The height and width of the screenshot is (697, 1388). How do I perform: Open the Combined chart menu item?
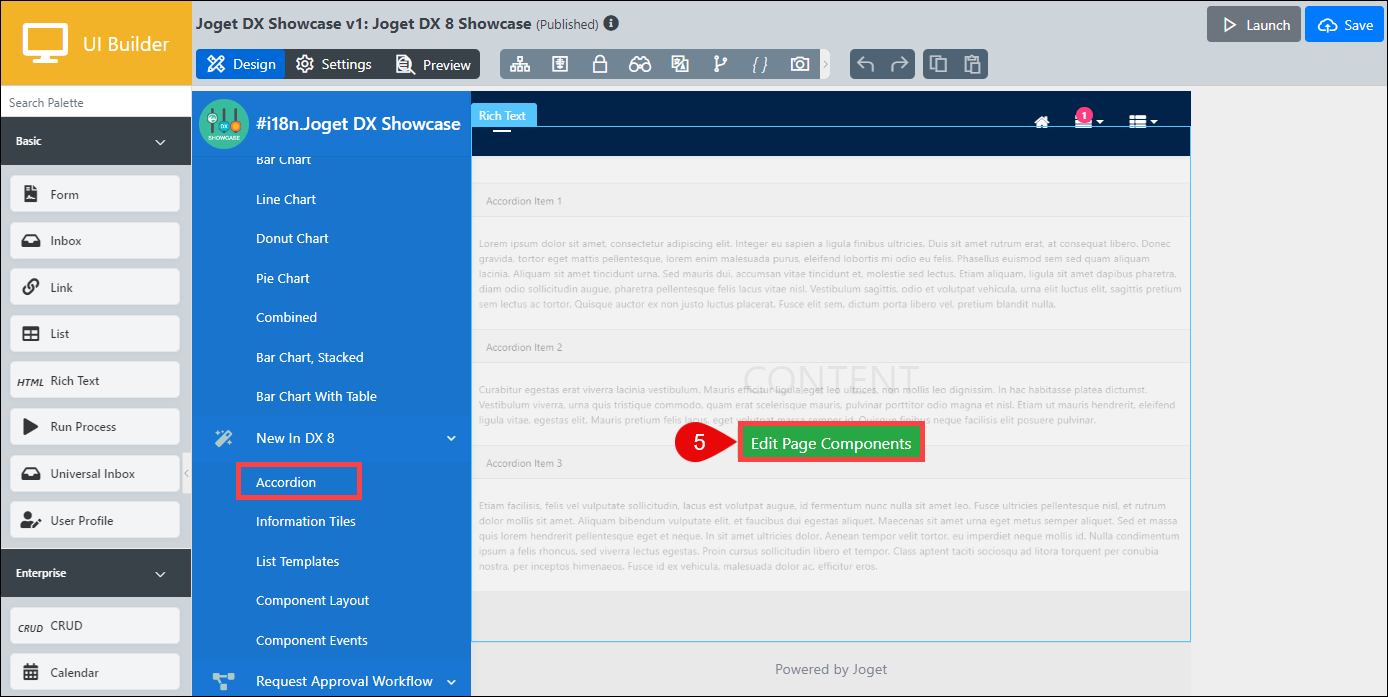[x=286, y=317]
